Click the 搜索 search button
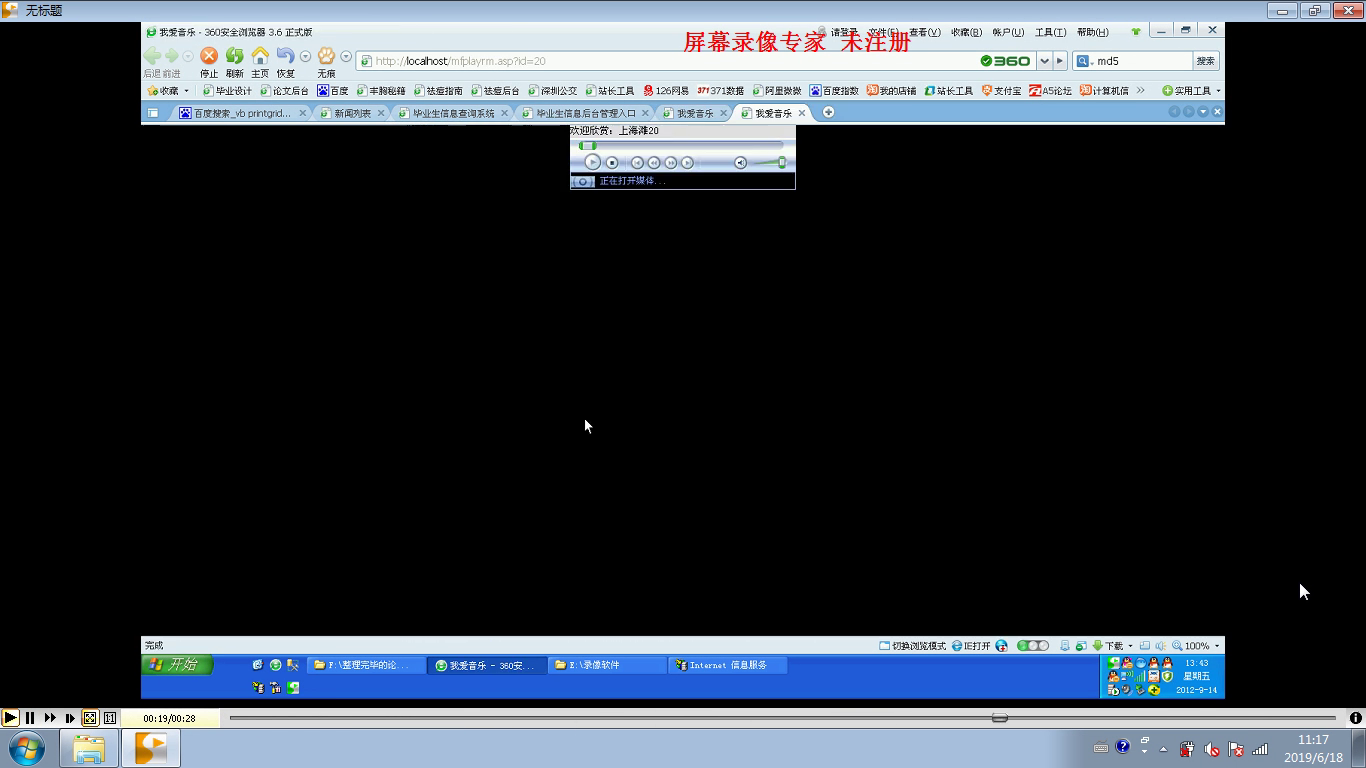The width and height of the screenshot is (1366, 768). pyautogui.click(x=1206, y=61)
